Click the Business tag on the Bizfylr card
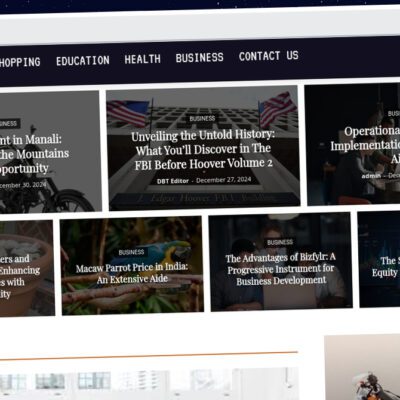This screenshot has width=400, height=400. [x=280, y=242]
